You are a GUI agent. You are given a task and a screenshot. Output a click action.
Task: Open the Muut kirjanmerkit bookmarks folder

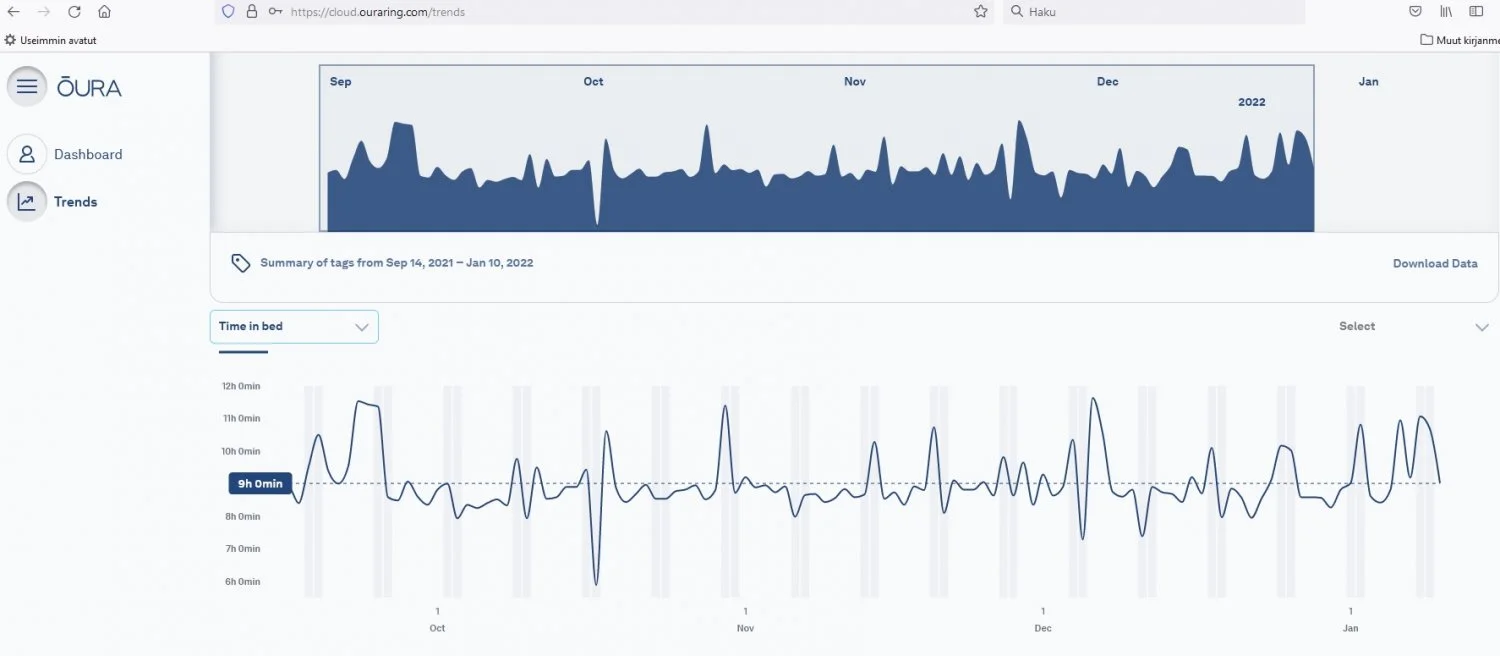point(1459,40)
